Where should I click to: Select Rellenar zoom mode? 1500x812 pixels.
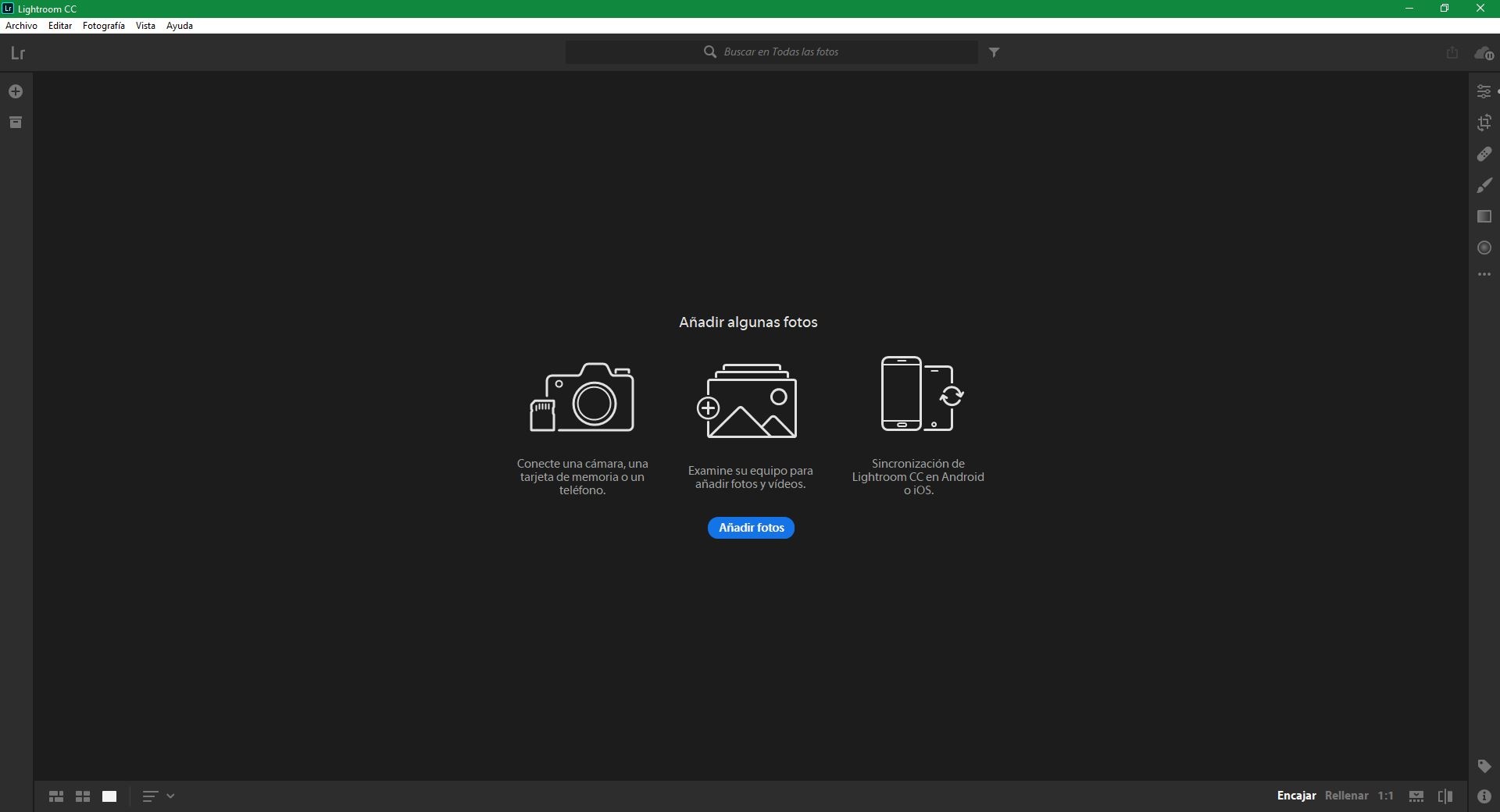[x=1347, y=796]
